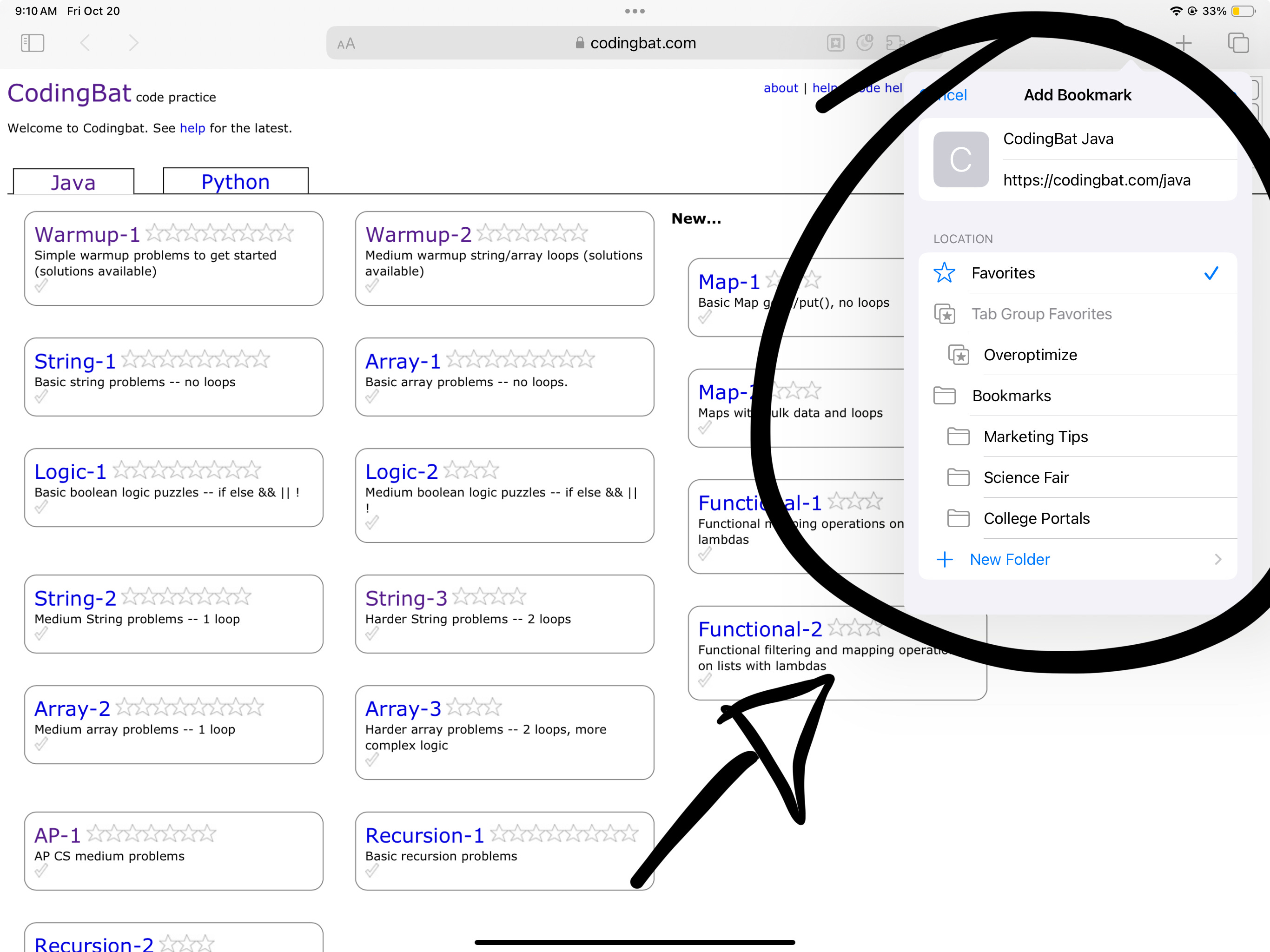1270x952 pixels.
Task: Open Array-1 problems
Action: tap(403, 361)
